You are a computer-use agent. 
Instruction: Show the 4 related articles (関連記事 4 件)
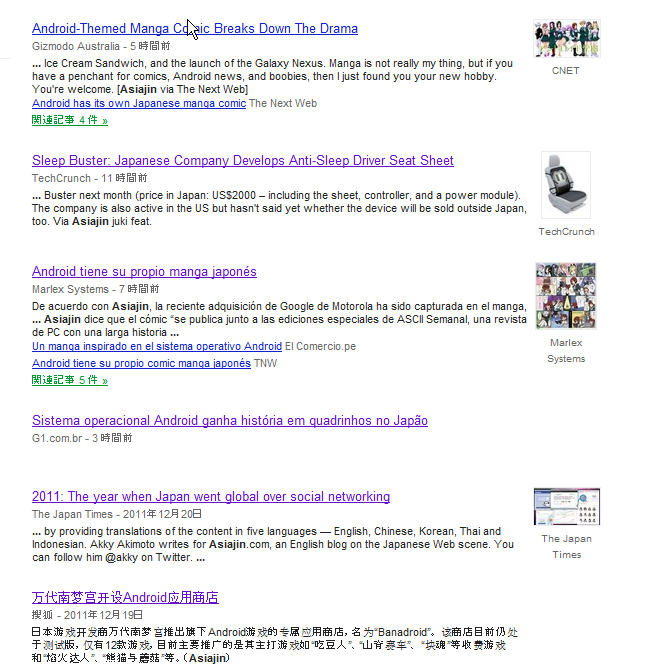[70, 120]
